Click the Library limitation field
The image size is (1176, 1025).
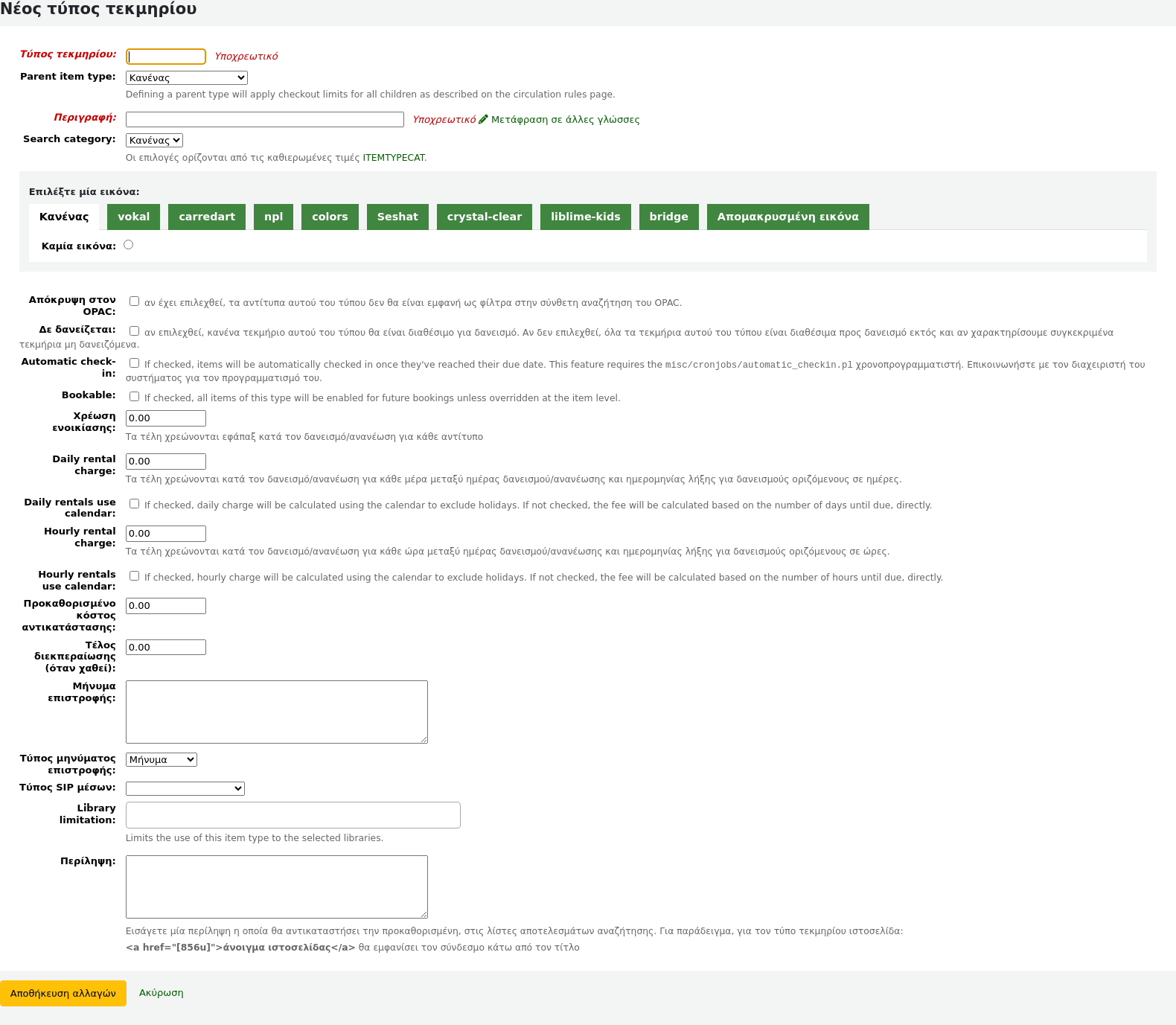tap(293, 815)
